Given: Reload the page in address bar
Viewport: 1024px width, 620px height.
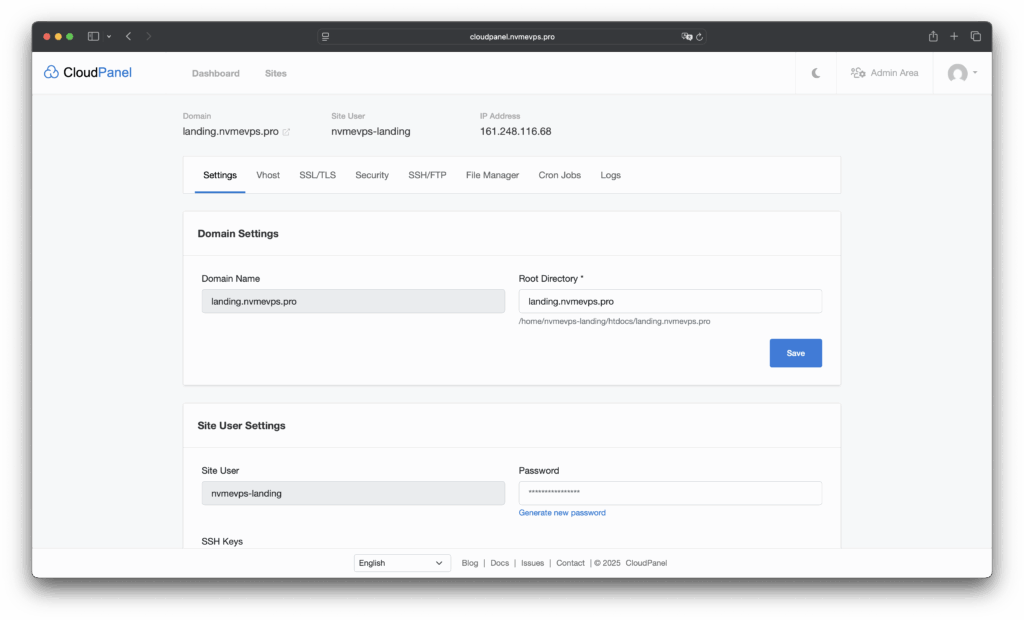Looking at the screenshot, I should point(700,36).
